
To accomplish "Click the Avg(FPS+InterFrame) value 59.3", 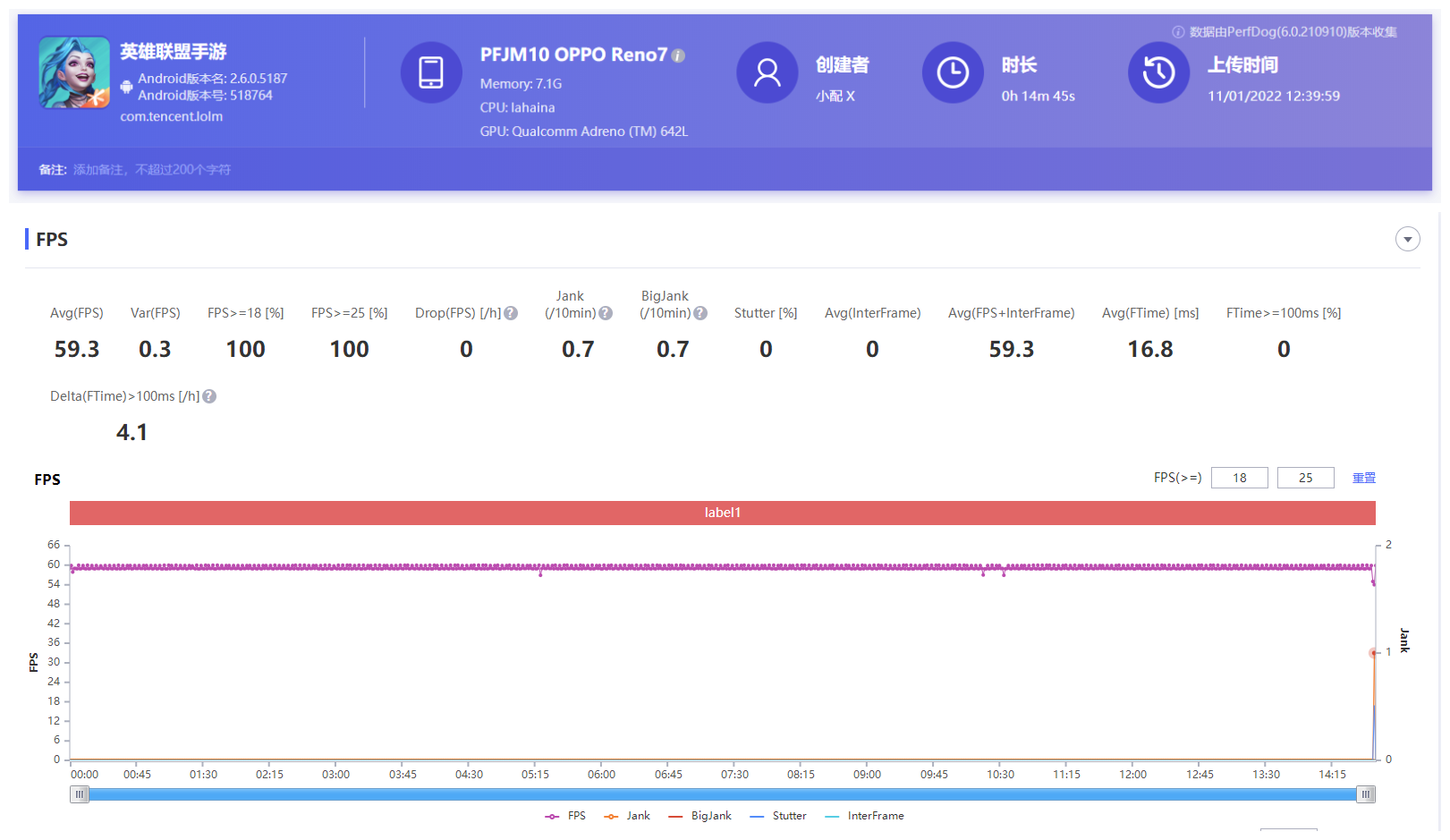I will pyautogui.click(x=1012, y=349).
